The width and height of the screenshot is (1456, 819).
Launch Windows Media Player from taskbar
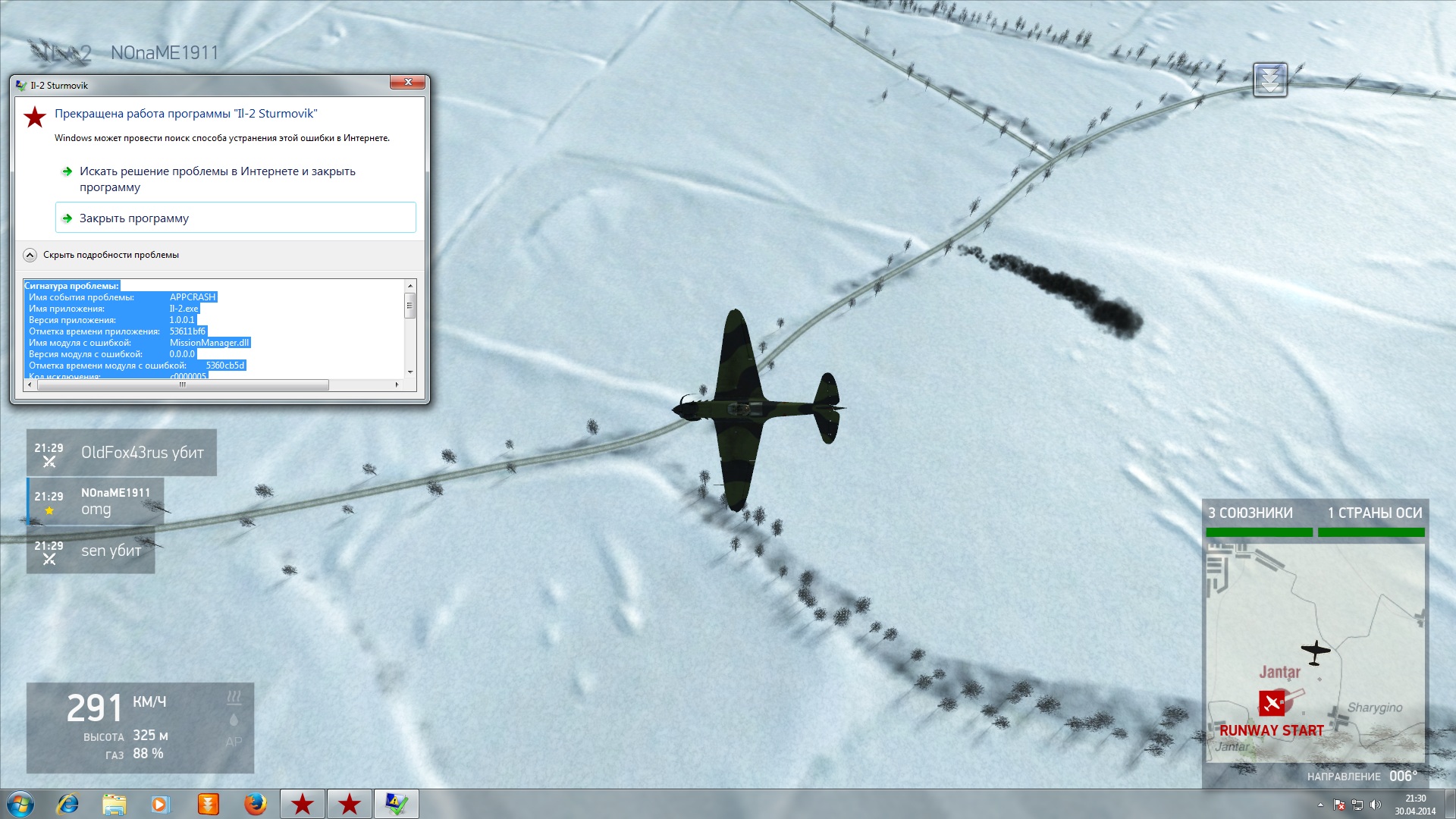pos(160,804)
